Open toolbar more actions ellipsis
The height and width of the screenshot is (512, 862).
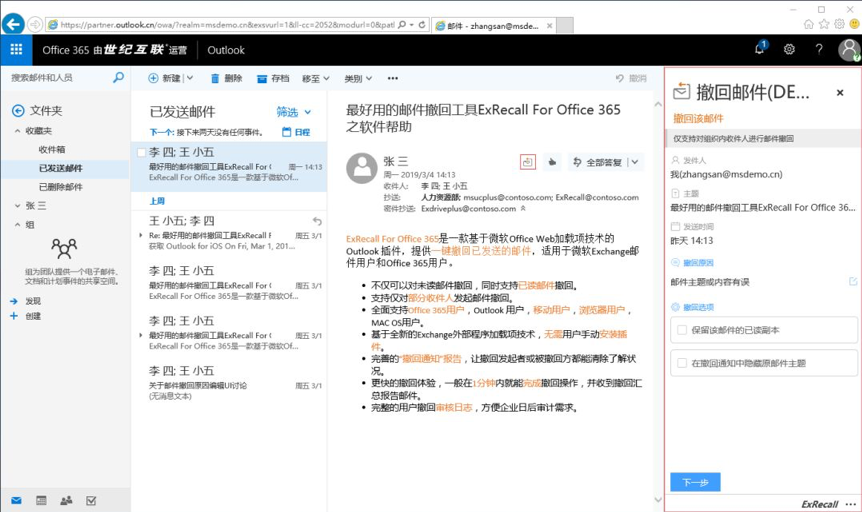tap(393, 78)
